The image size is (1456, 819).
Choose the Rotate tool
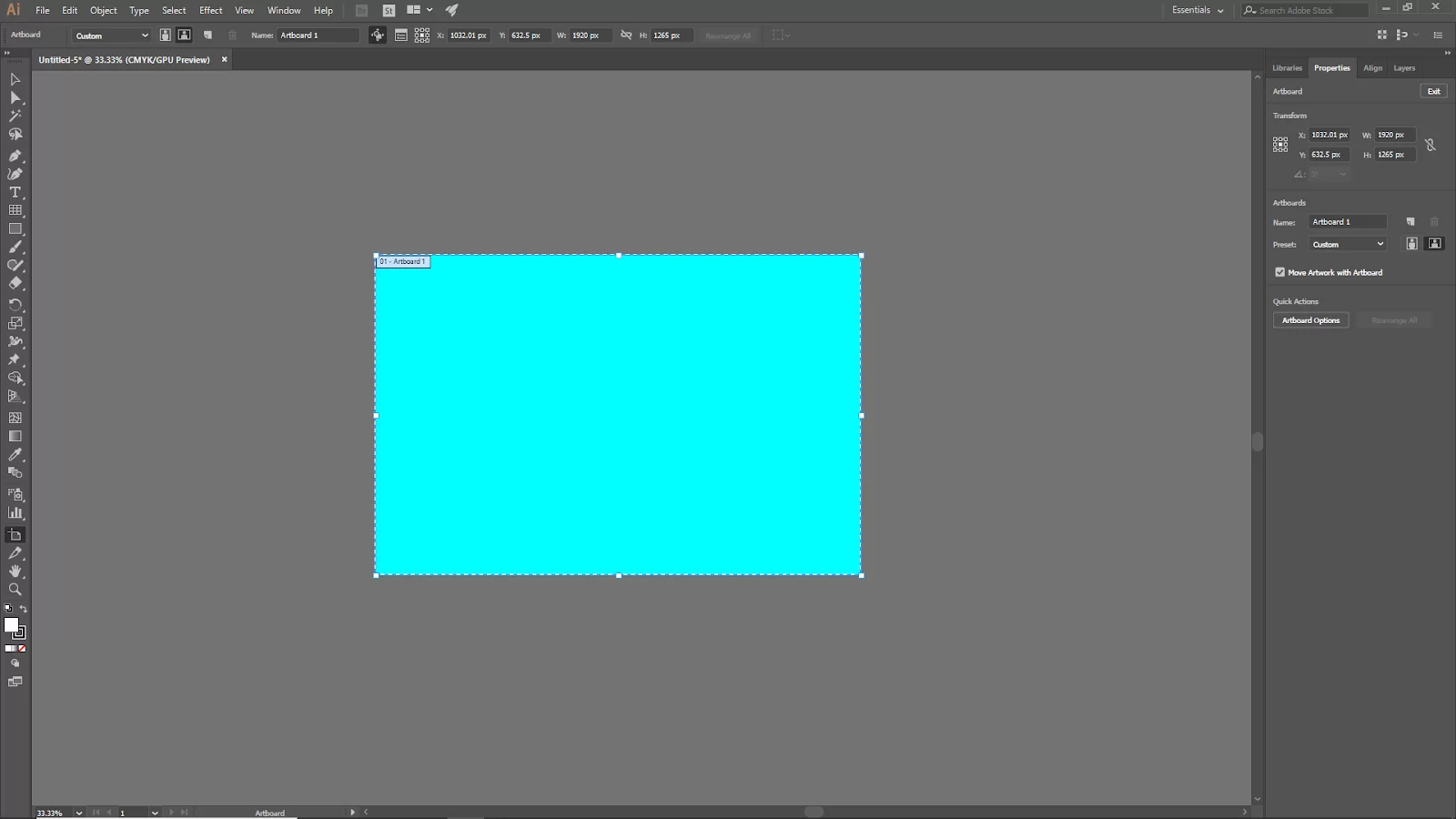15,305
